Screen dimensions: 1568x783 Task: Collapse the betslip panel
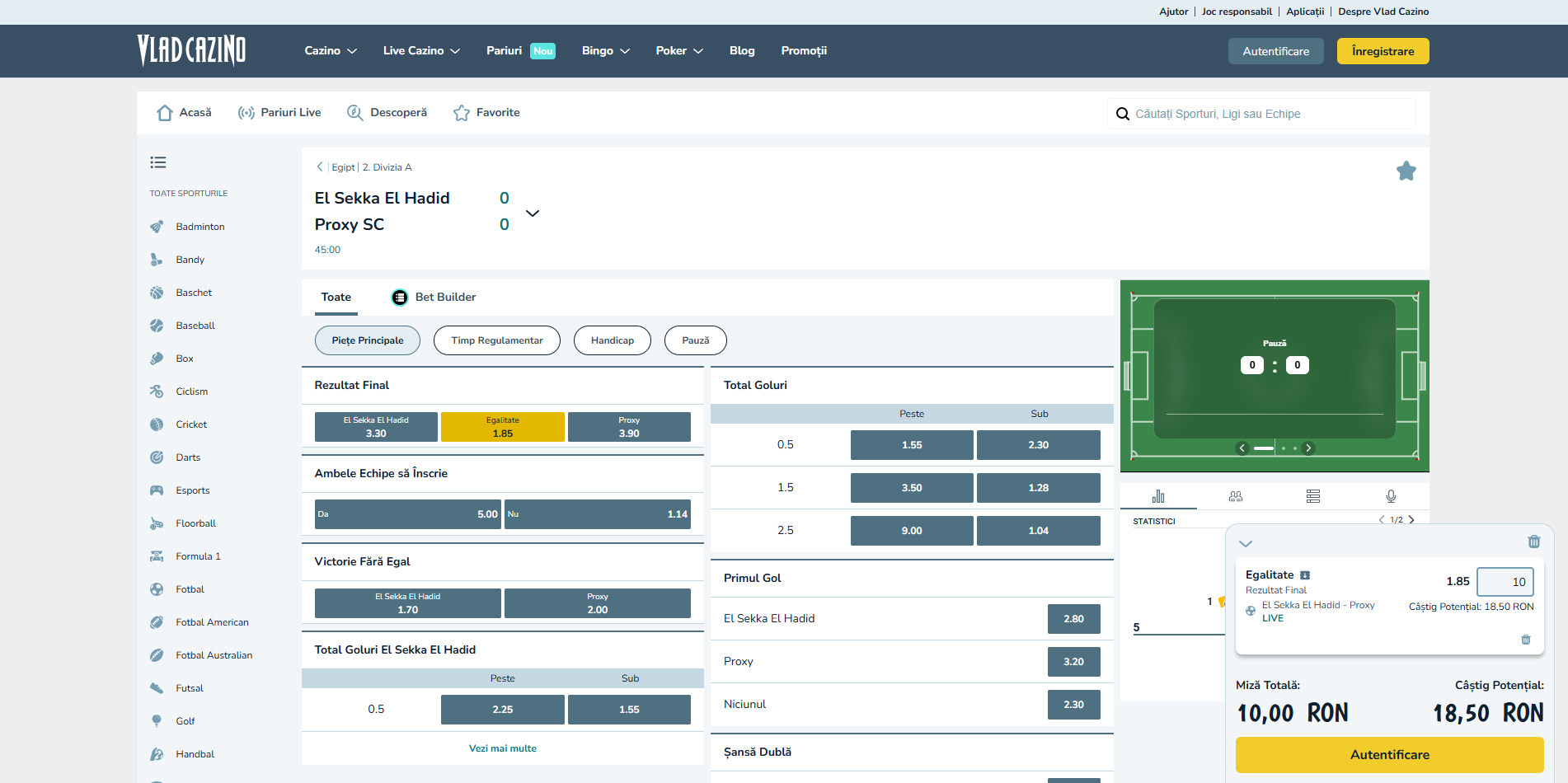[x=1246, y=543]
